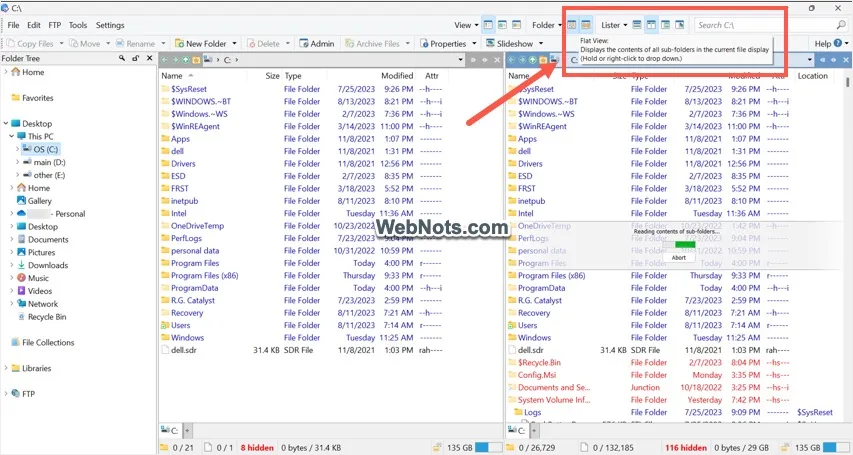Select dell.sdr file in left pane
Viewport: 853px width, 455px height.
click(x=184, y=350)
